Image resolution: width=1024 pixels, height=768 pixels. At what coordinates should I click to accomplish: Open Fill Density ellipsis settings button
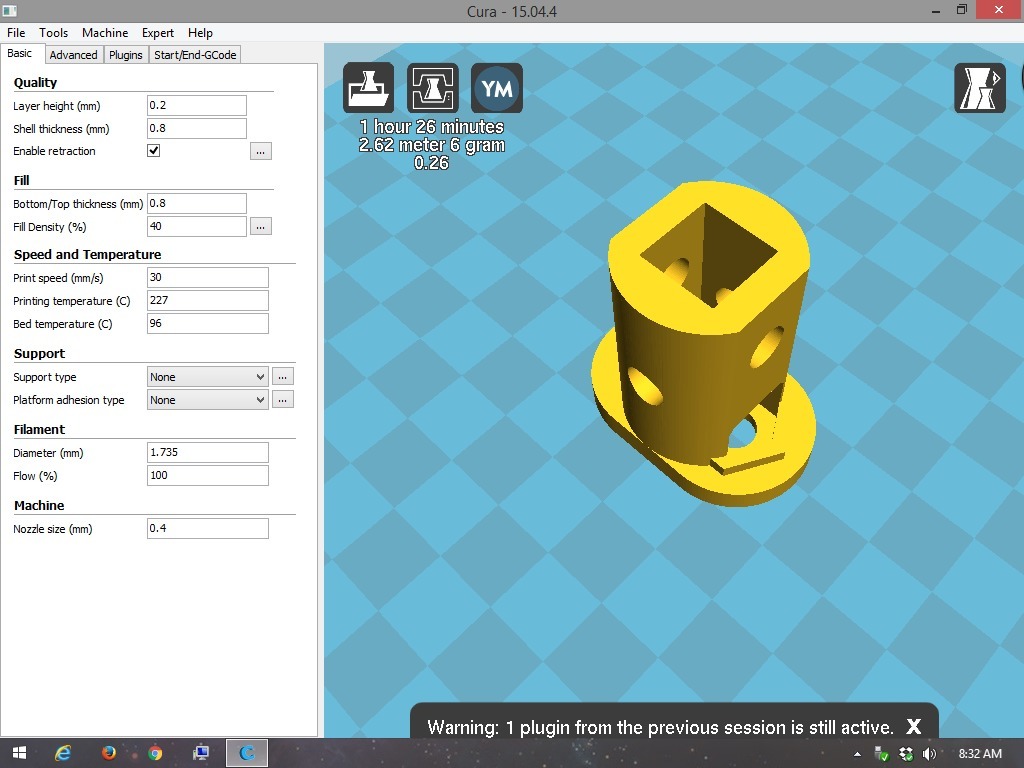[261, 227]
